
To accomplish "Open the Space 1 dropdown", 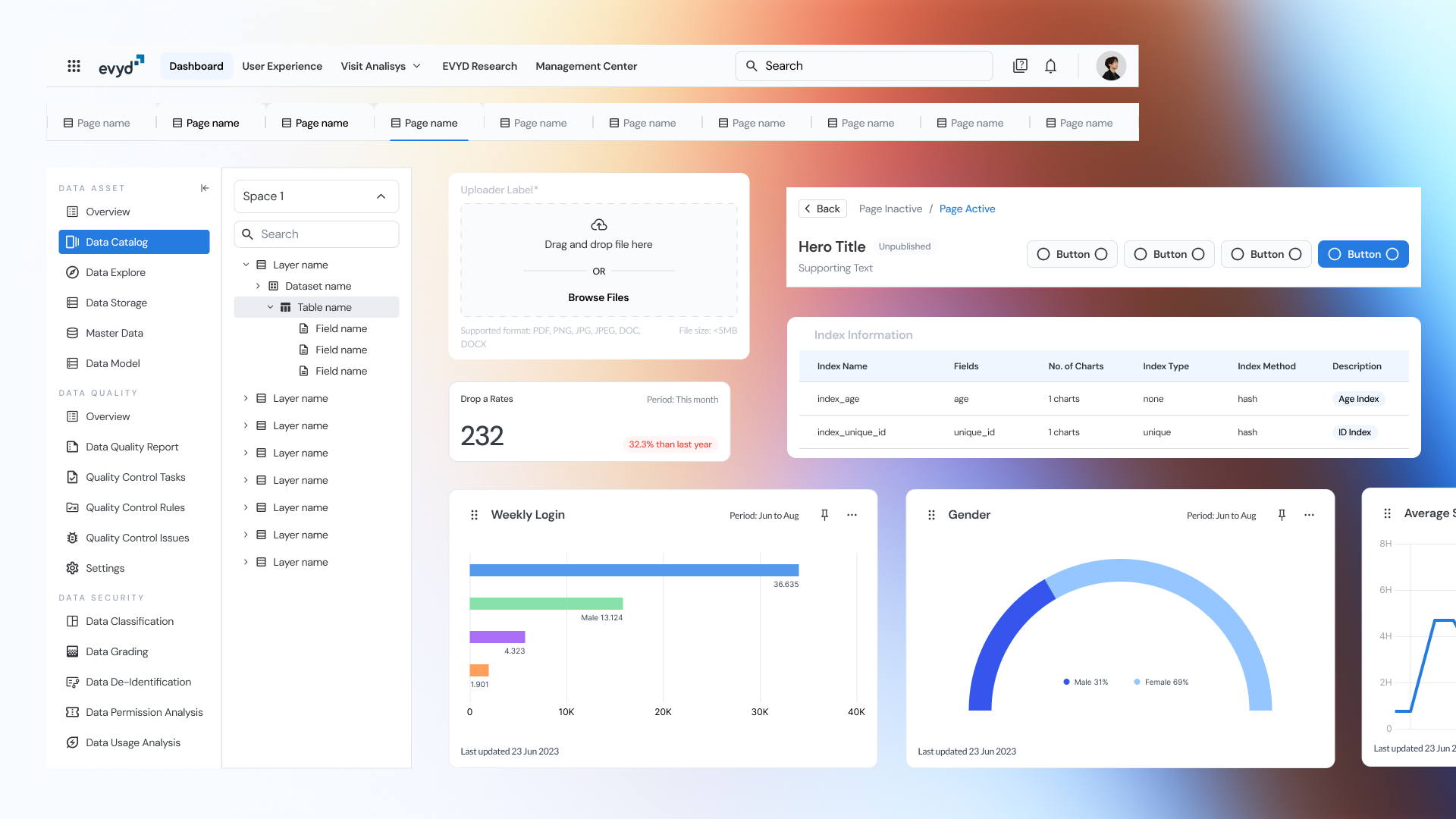I will click(316, 196).
